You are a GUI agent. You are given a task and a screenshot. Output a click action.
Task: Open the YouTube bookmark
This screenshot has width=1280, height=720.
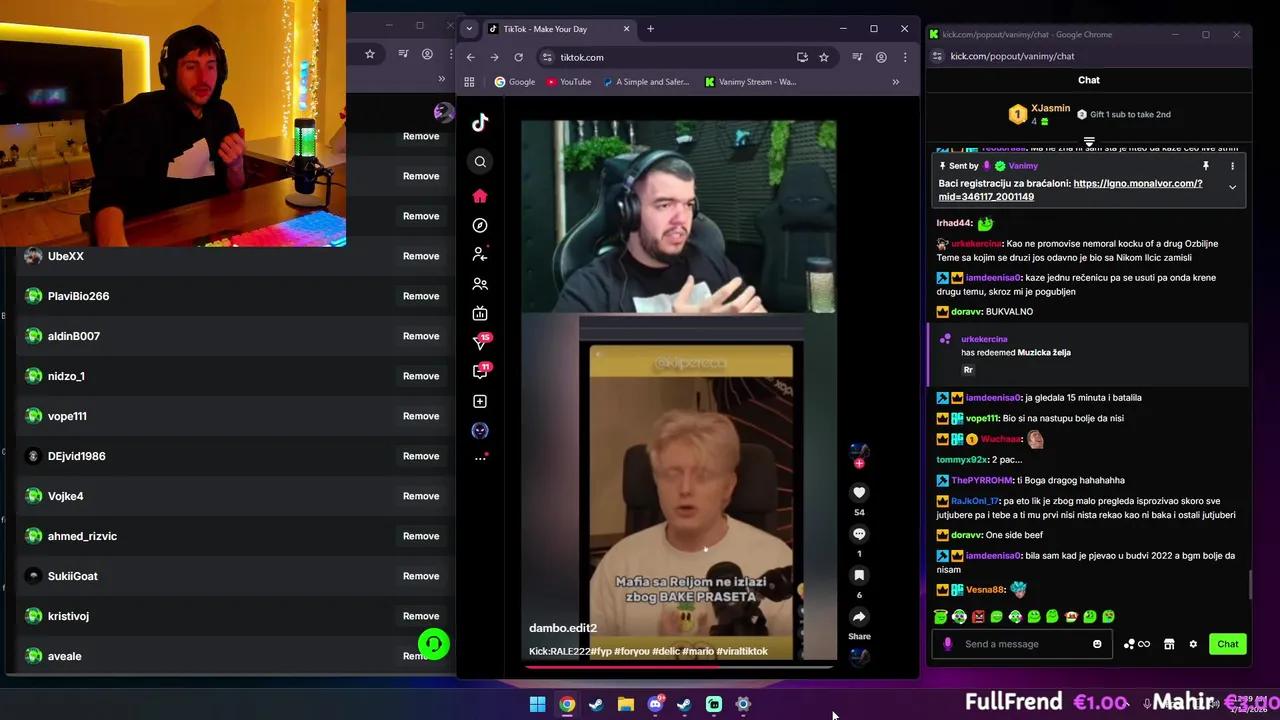[569, 82]
